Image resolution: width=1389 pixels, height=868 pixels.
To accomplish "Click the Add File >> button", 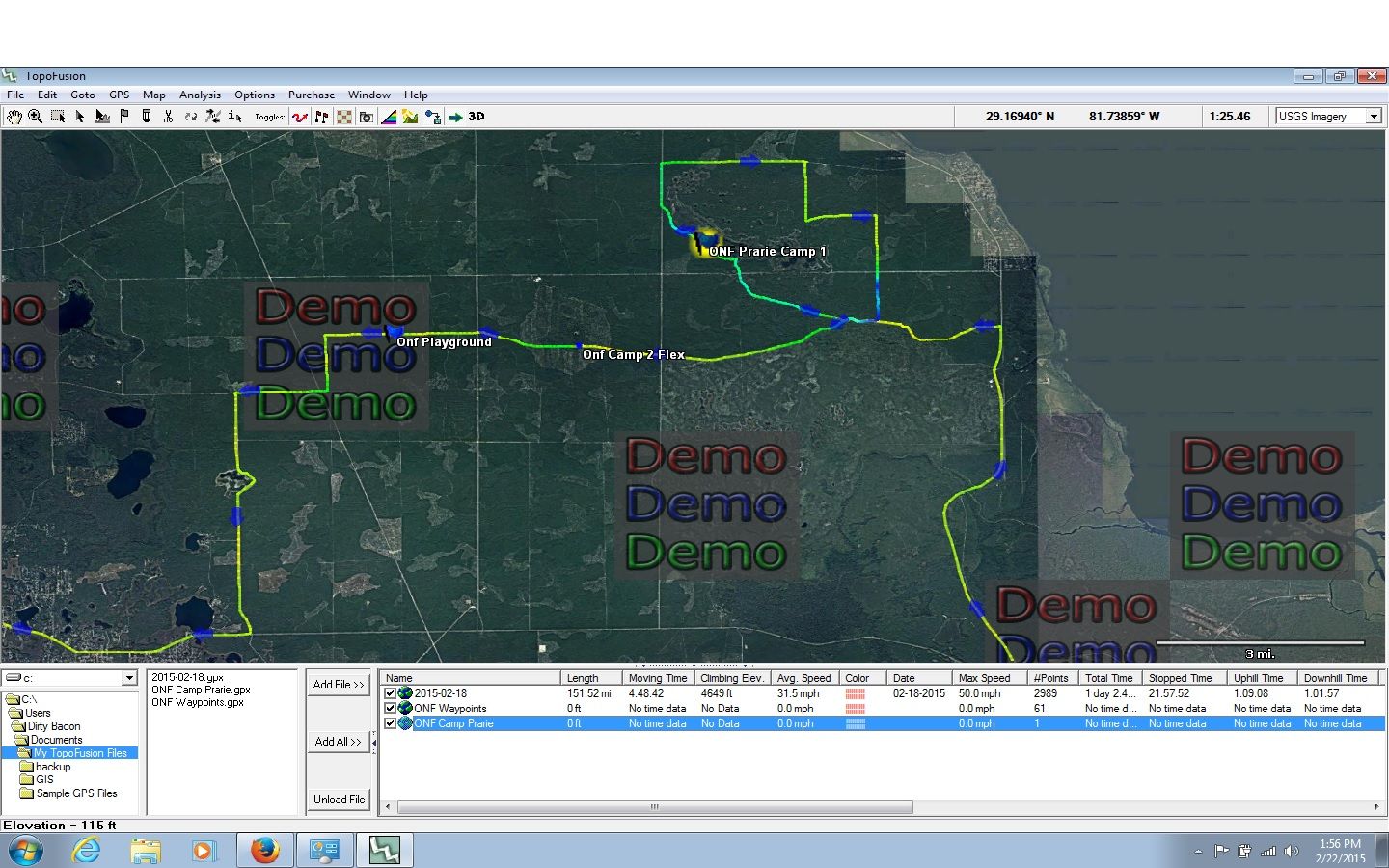I will tap(339, 684).
